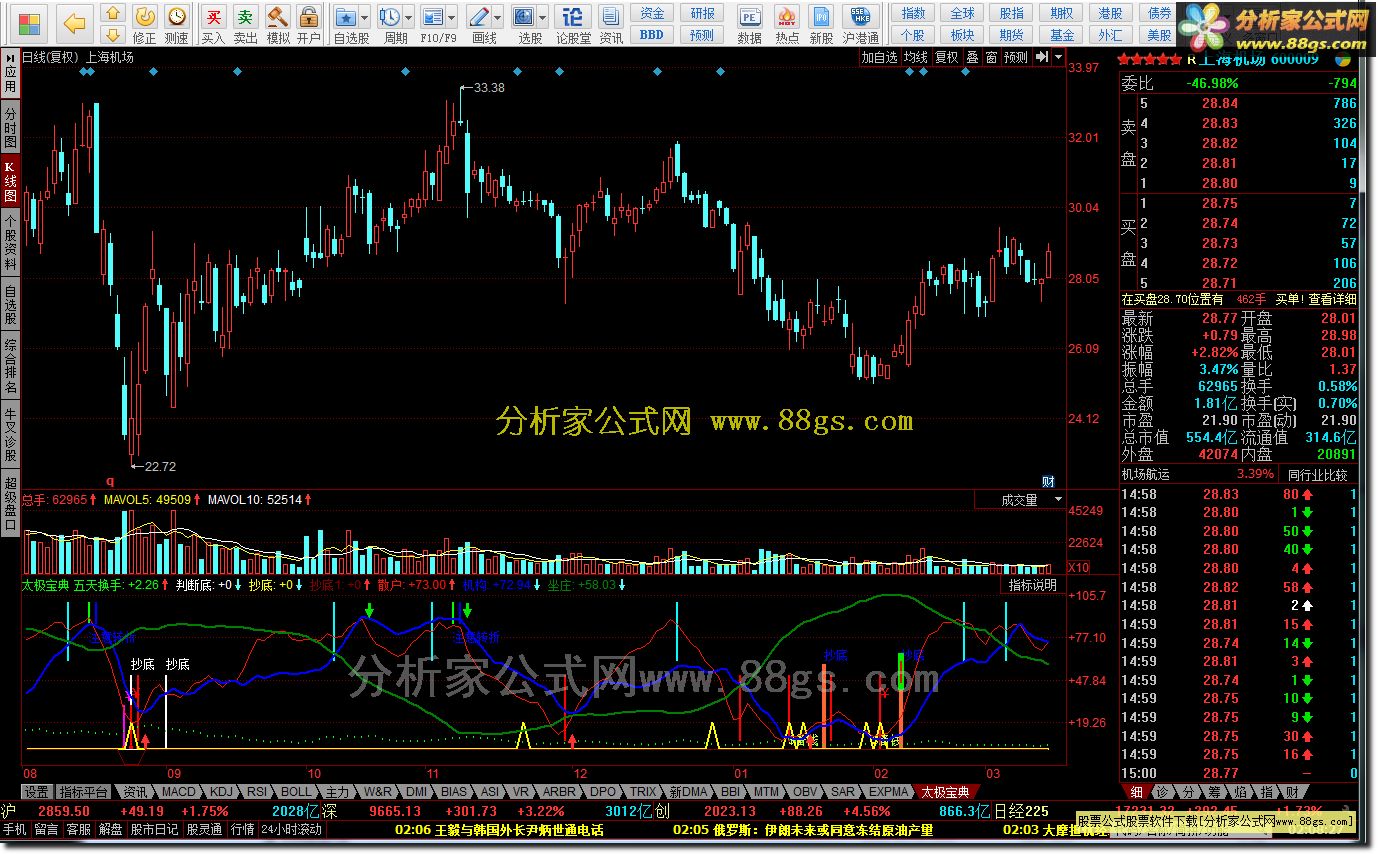Go back with the yellow left arrow
Image resolution: width=1378 pixels, height=854 pixels.
click(75, 23)
